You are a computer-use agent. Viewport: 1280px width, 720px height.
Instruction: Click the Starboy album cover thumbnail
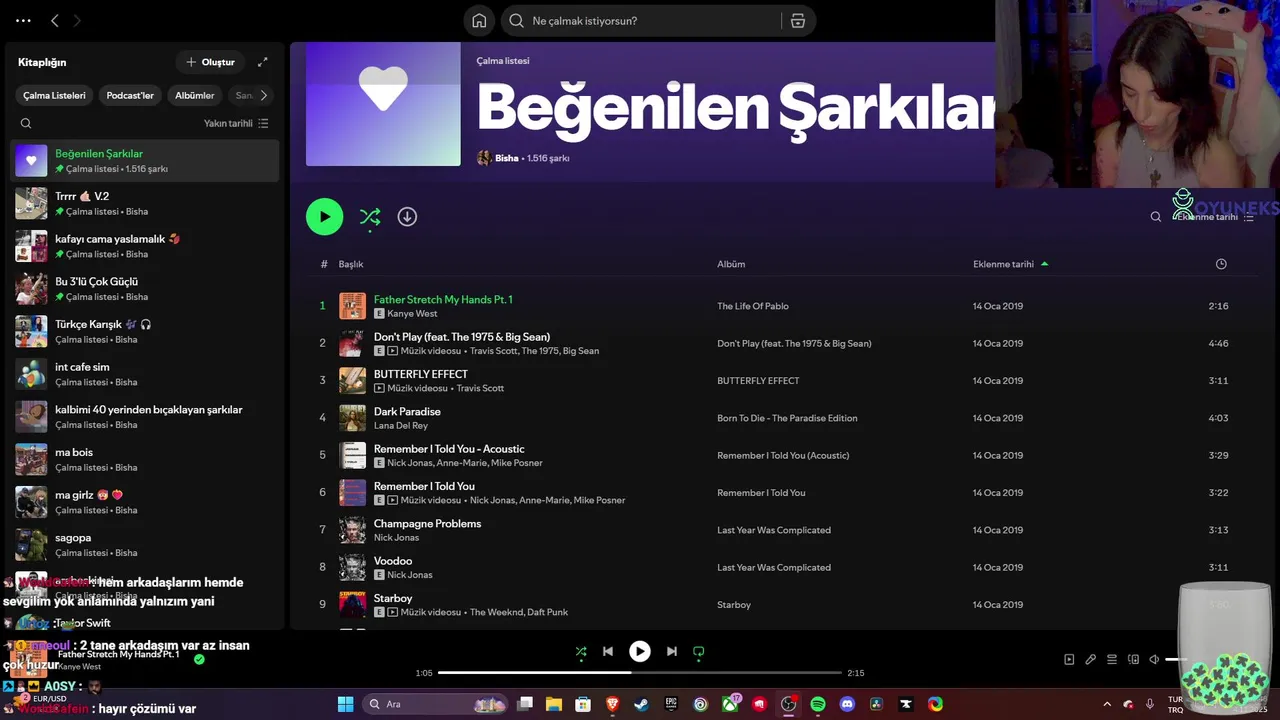(352, 604)
